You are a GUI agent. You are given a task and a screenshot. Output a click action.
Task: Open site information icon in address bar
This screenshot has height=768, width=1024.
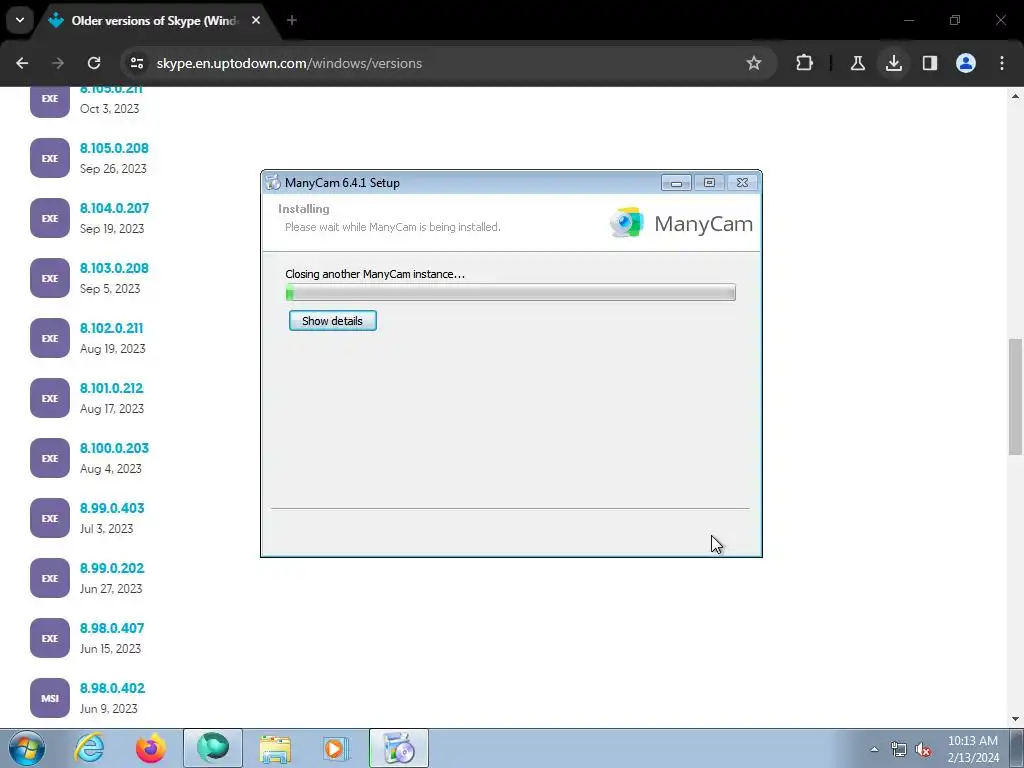tap(136, 63)
